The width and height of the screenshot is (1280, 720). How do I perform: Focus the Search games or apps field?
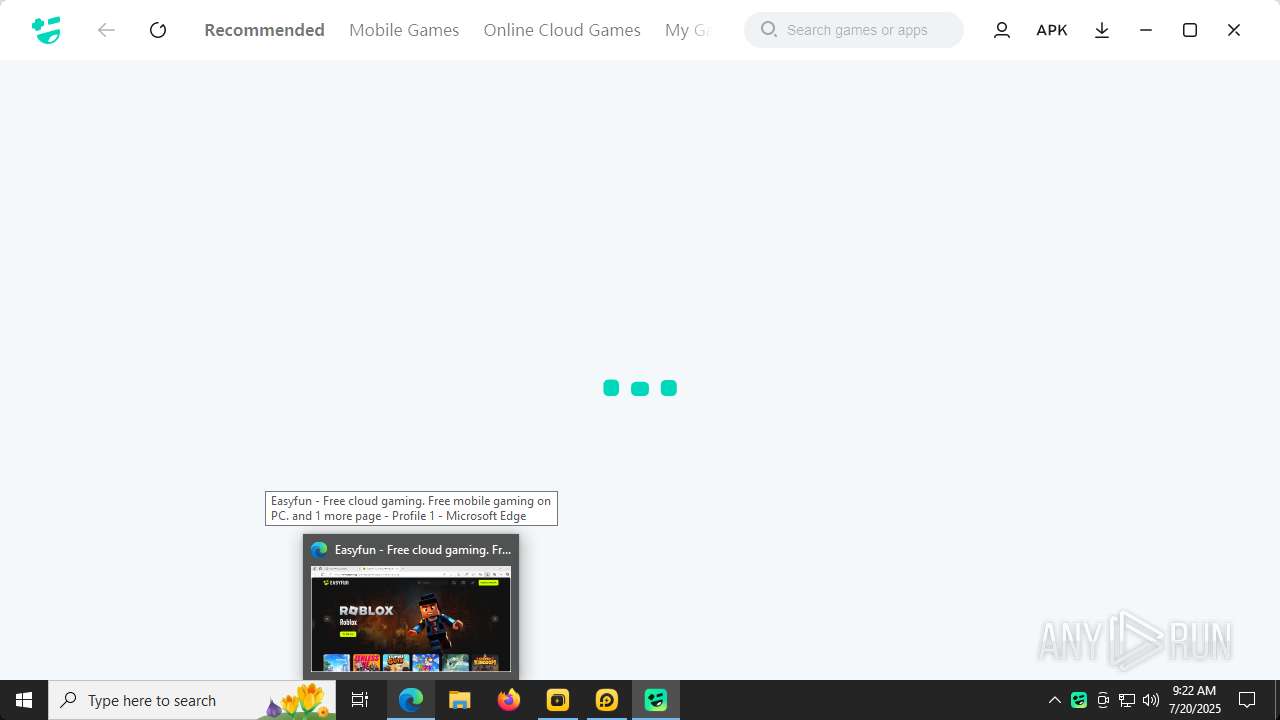pyautogui.click(x=854, y=30)
